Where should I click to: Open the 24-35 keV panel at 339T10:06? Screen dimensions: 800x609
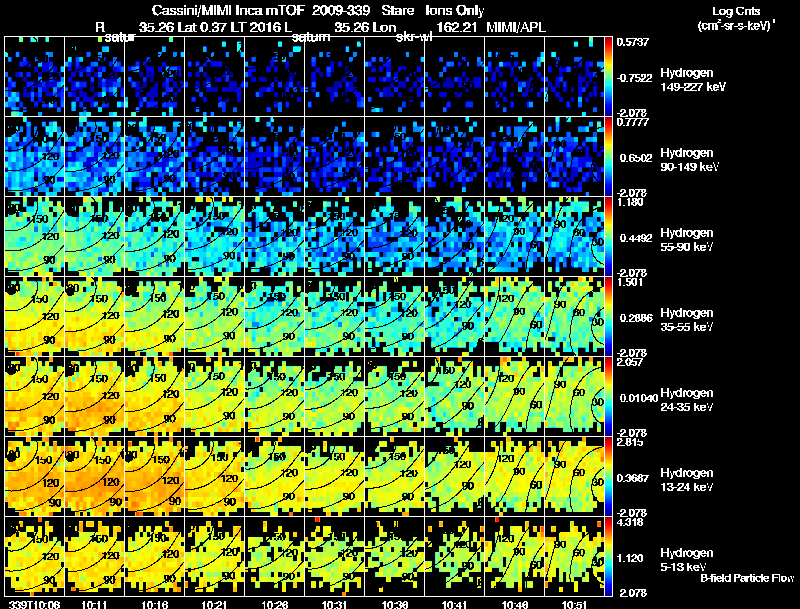pos(35,396)
